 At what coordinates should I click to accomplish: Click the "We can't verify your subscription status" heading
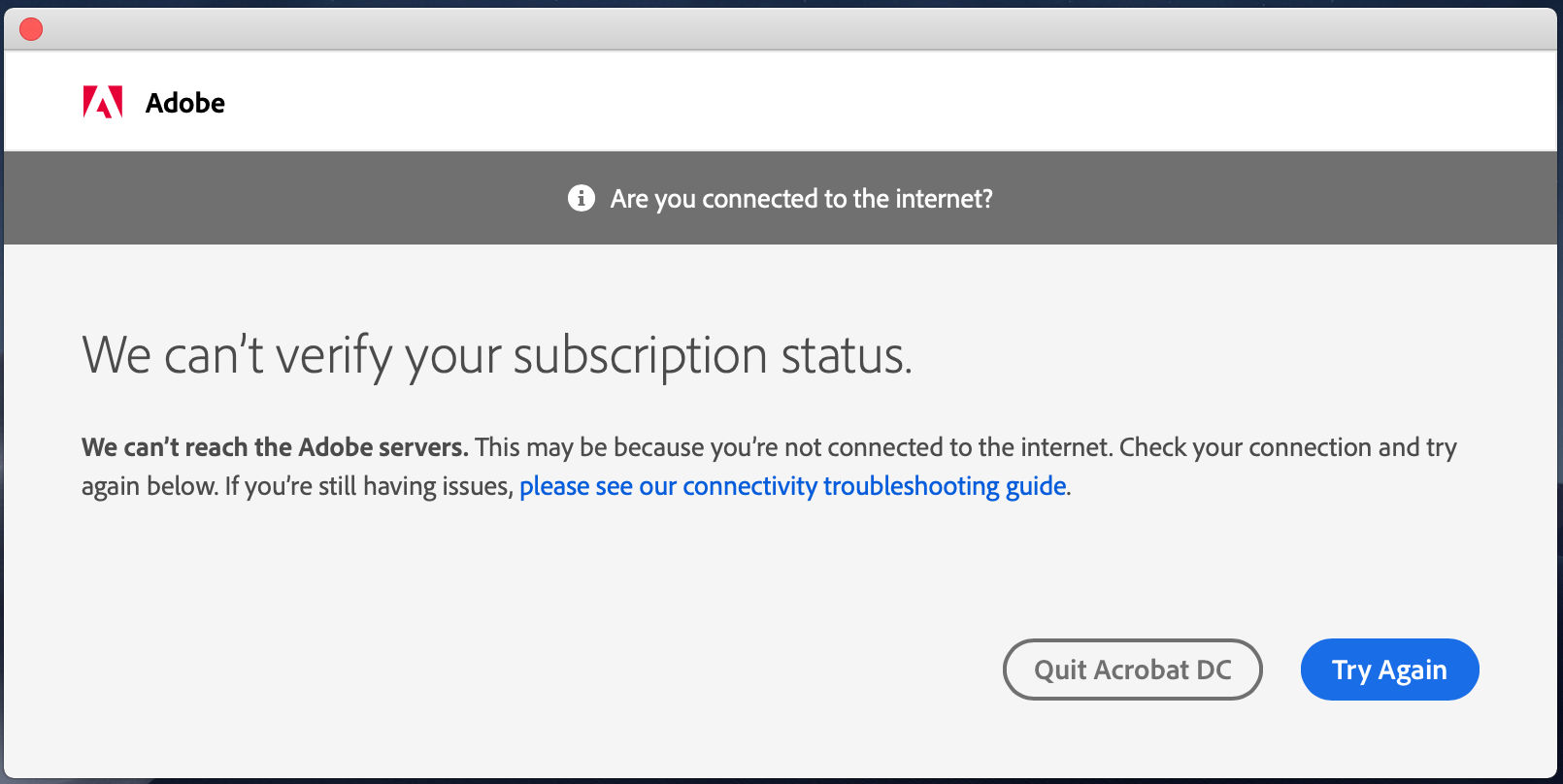tap(496, 355)
